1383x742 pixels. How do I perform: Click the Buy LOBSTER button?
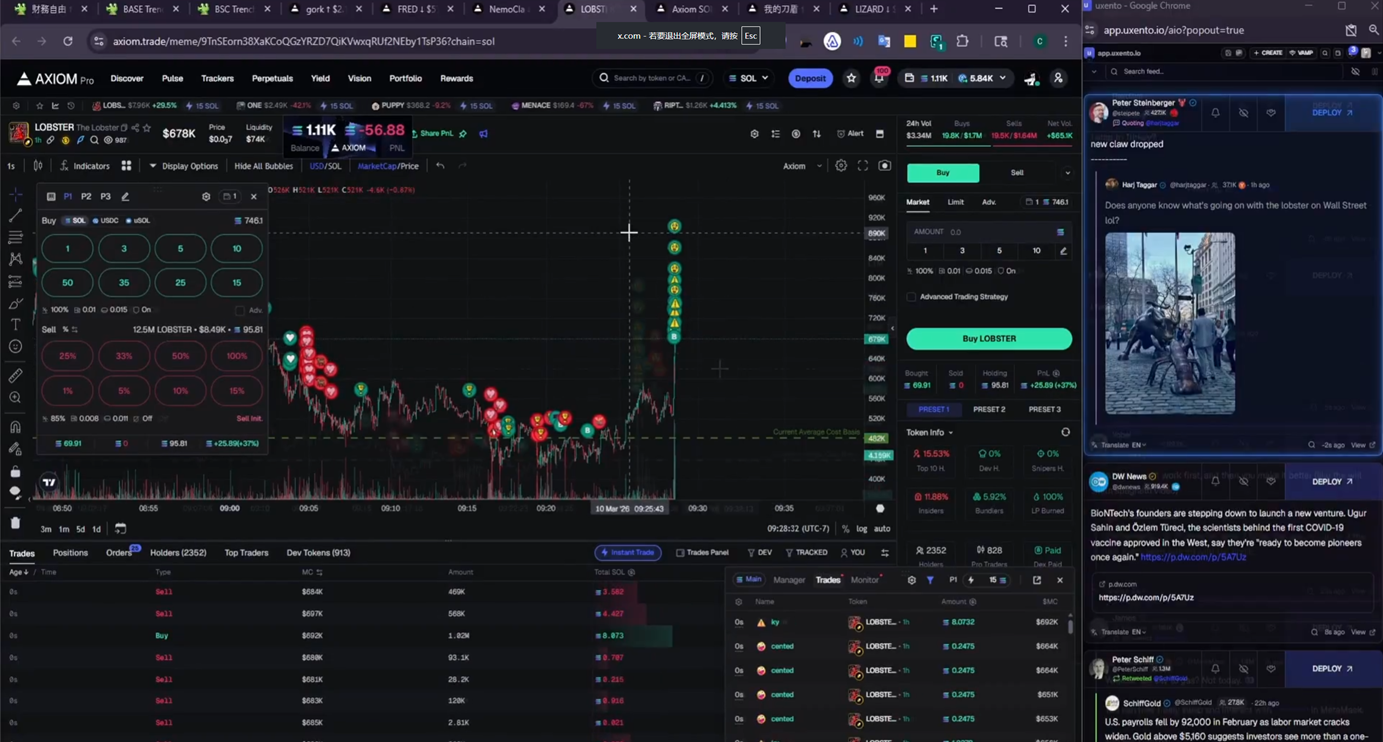(x=988, y=339)
